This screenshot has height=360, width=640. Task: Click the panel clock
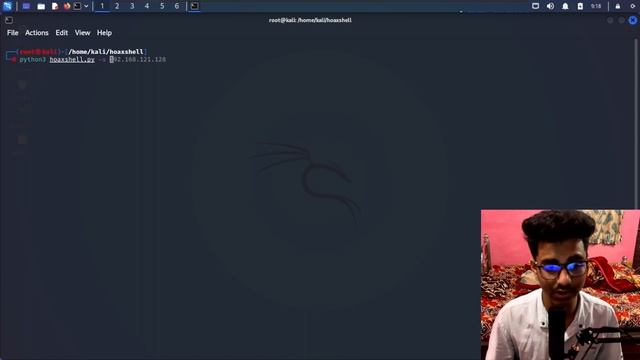point(596,6)
